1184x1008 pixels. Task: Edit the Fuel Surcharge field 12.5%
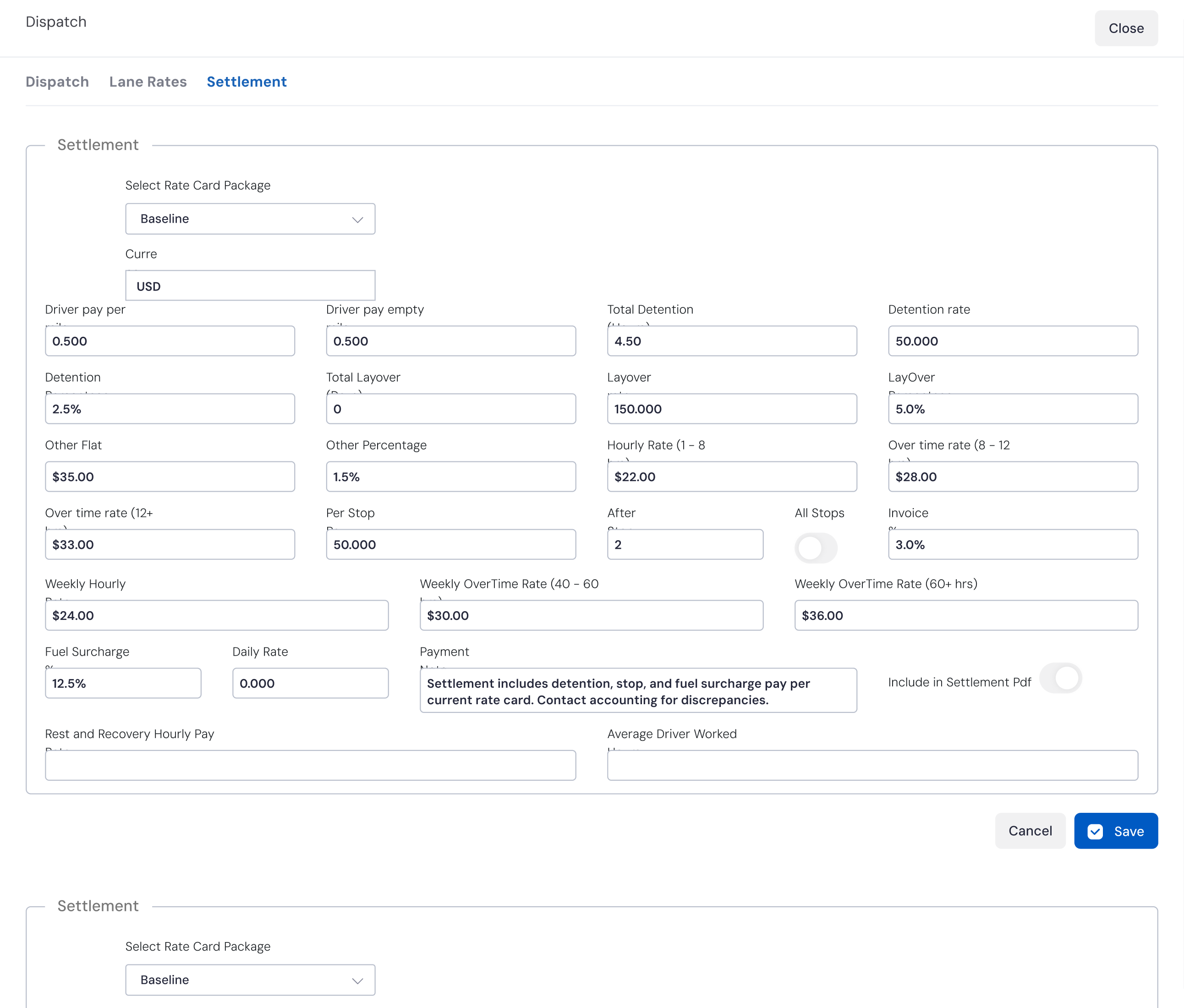[x=123, y=684]
